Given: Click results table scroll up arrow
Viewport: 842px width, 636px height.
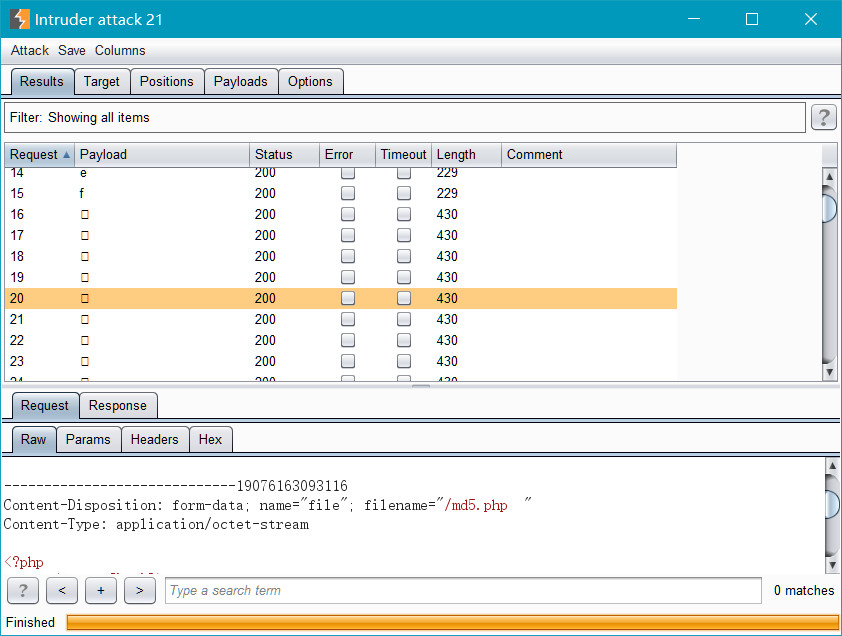Looking at the screenshot, I should coord(830,176).
